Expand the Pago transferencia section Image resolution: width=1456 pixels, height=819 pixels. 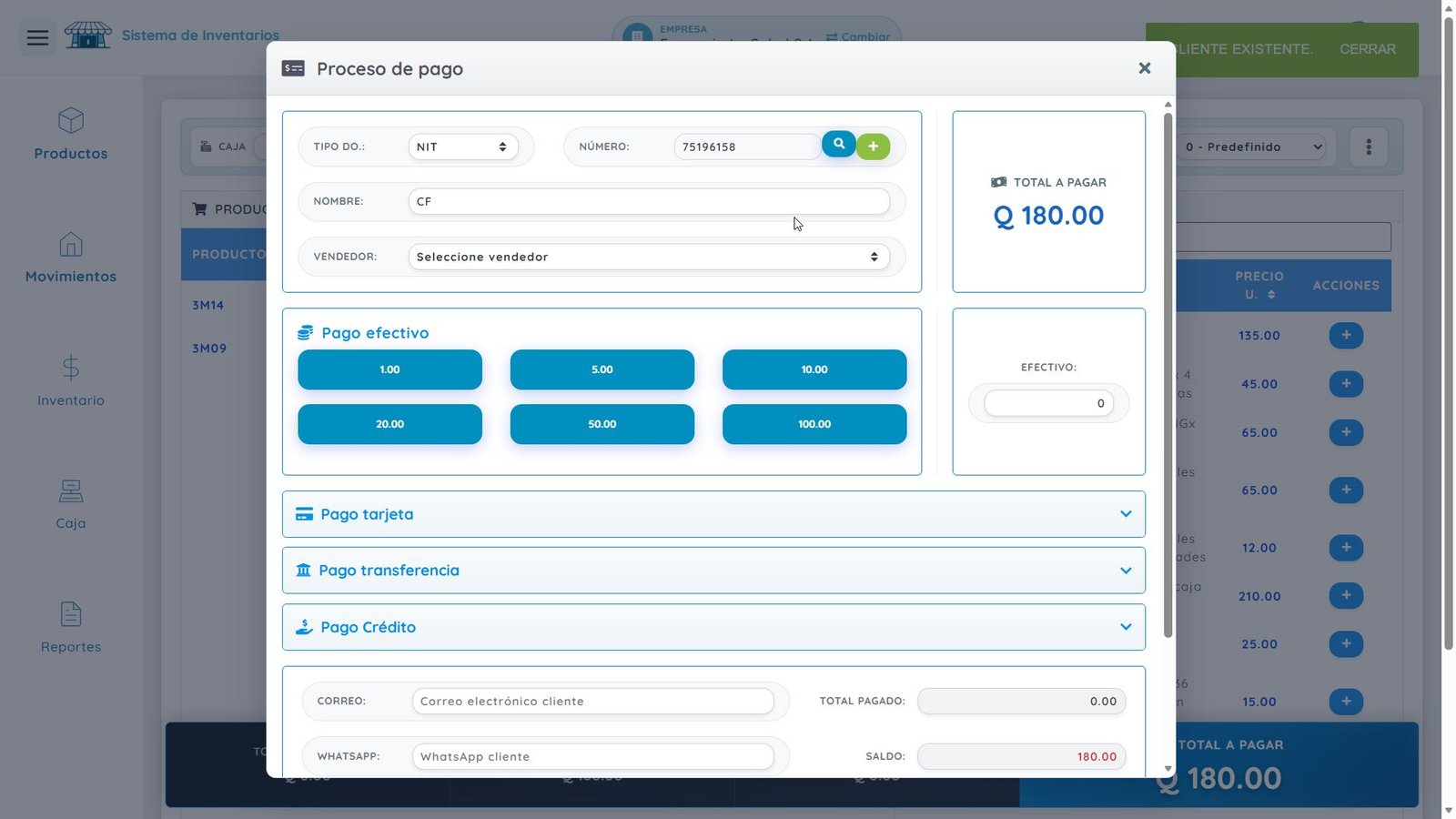(713, 571)
